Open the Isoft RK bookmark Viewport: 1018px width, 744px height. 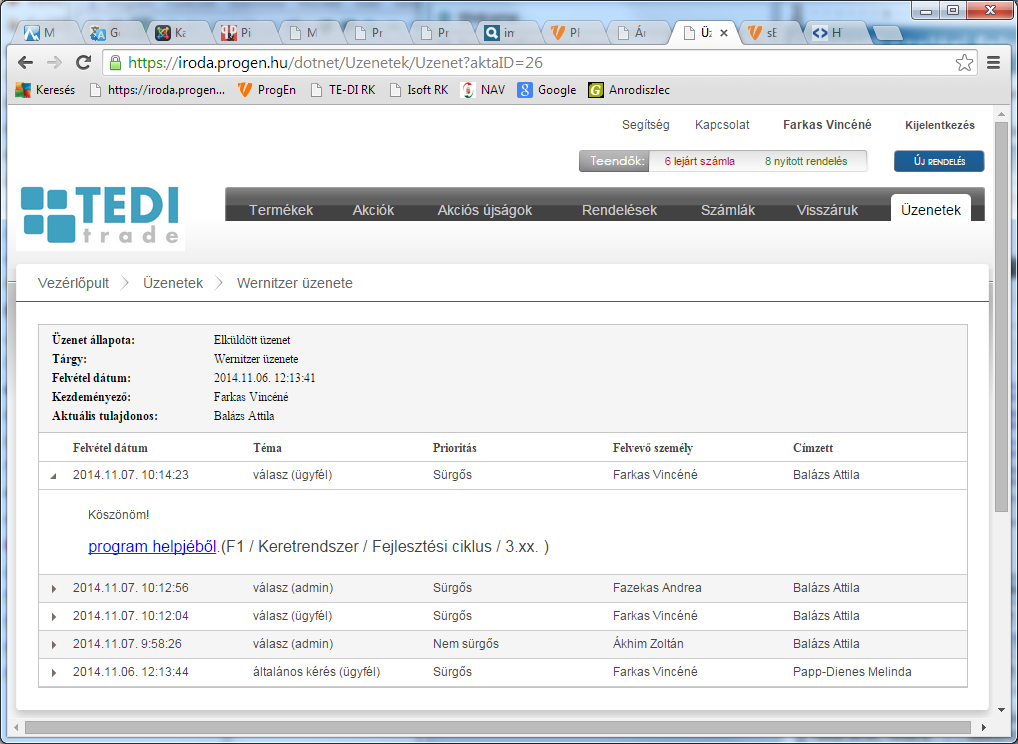coord(419,90)
